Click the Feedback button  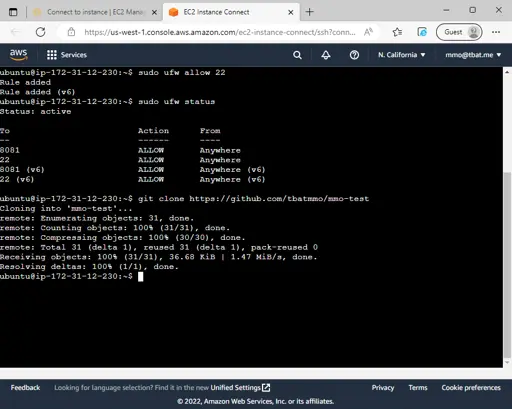[x=25, y=388]
